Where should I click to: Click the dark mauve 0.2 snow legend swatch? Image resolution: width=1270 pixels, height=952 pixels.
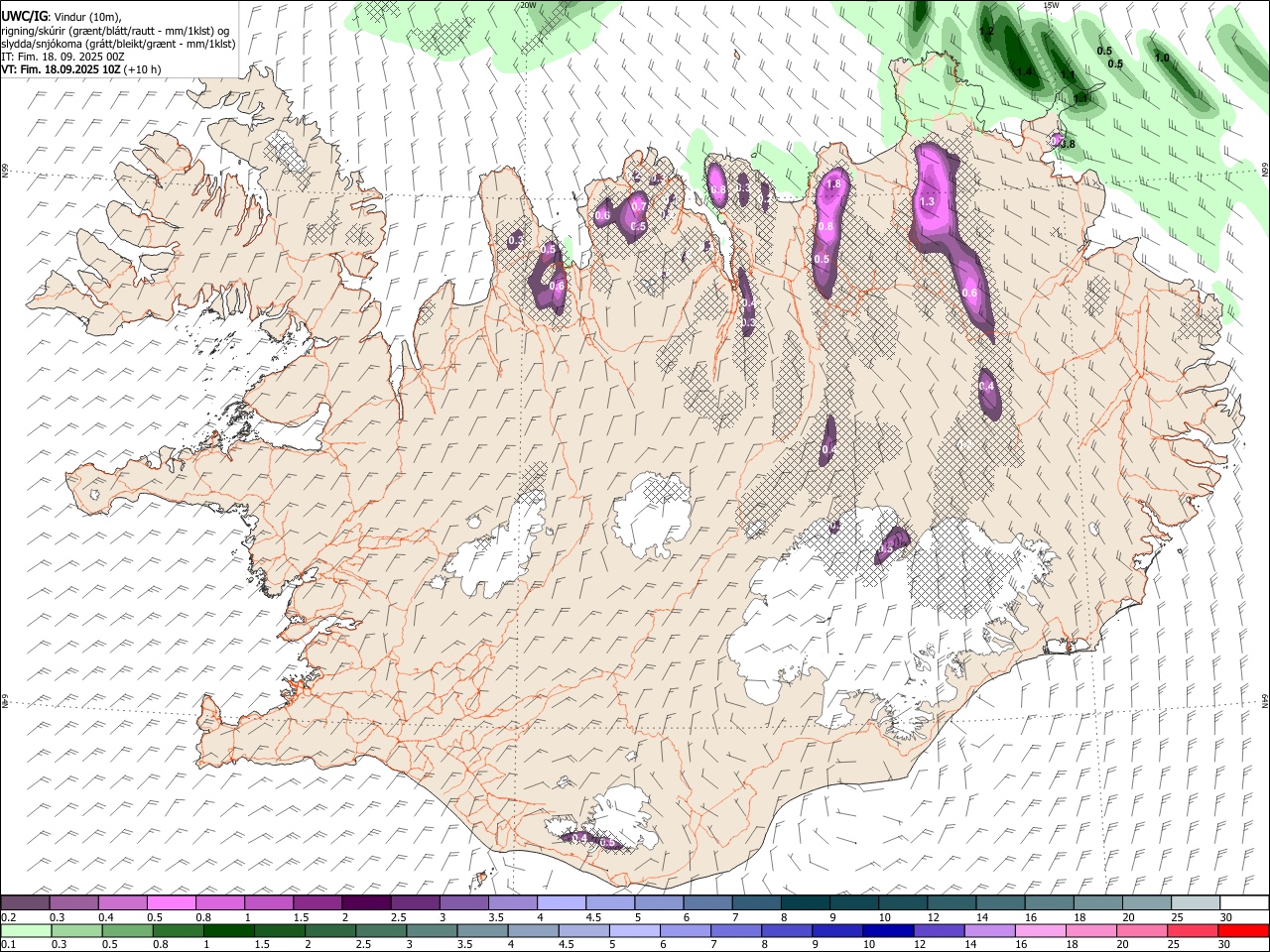pos(25,902)
